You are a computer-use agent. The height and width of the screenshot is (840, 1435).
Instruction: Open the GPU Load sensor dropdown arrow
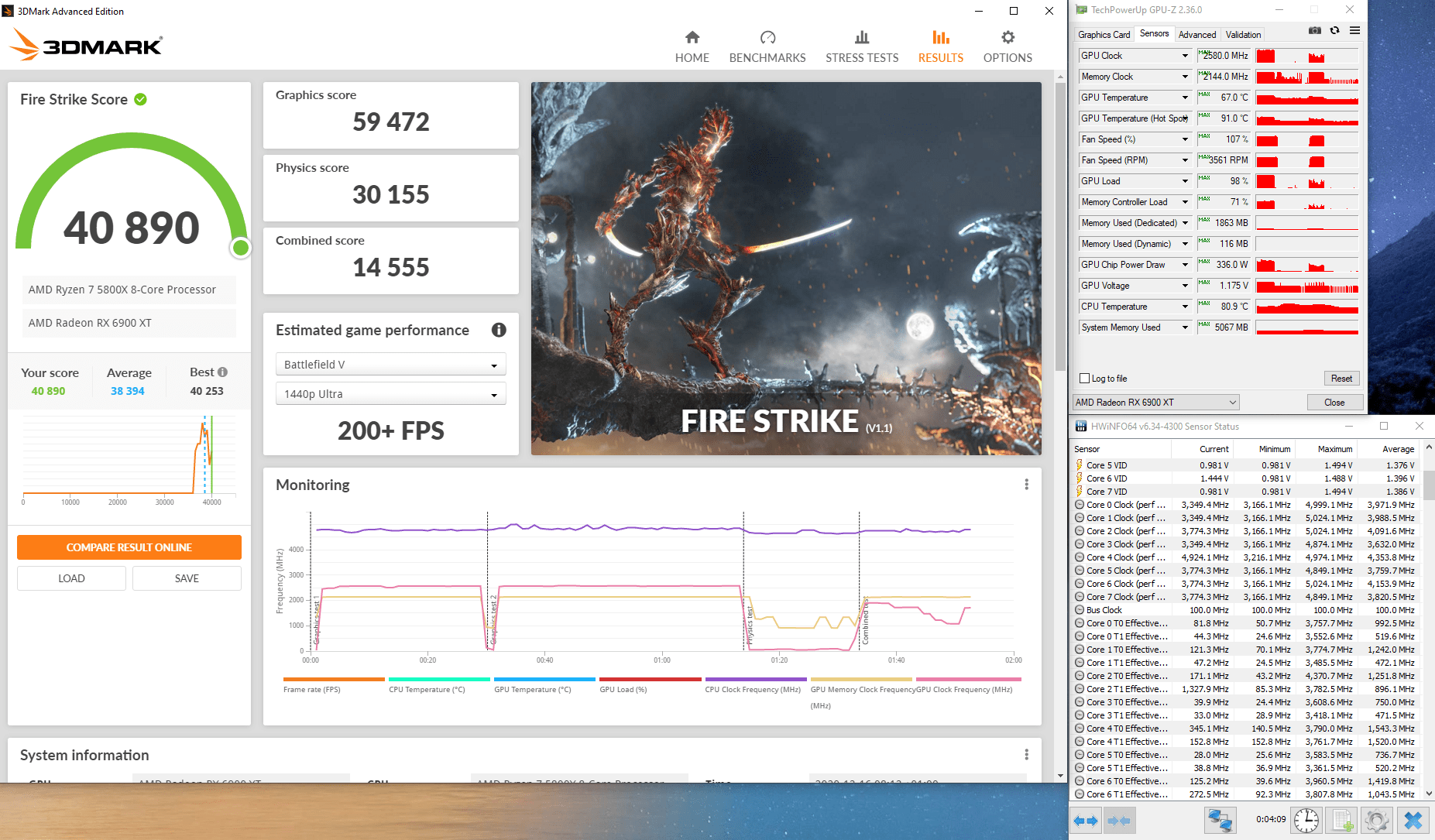coord(1185,181)
